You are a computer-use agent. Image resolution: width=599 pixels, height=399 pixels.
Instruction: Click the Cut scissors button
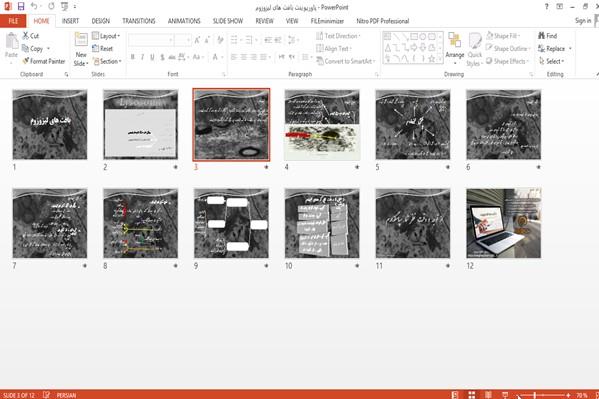tap(31, 36)
